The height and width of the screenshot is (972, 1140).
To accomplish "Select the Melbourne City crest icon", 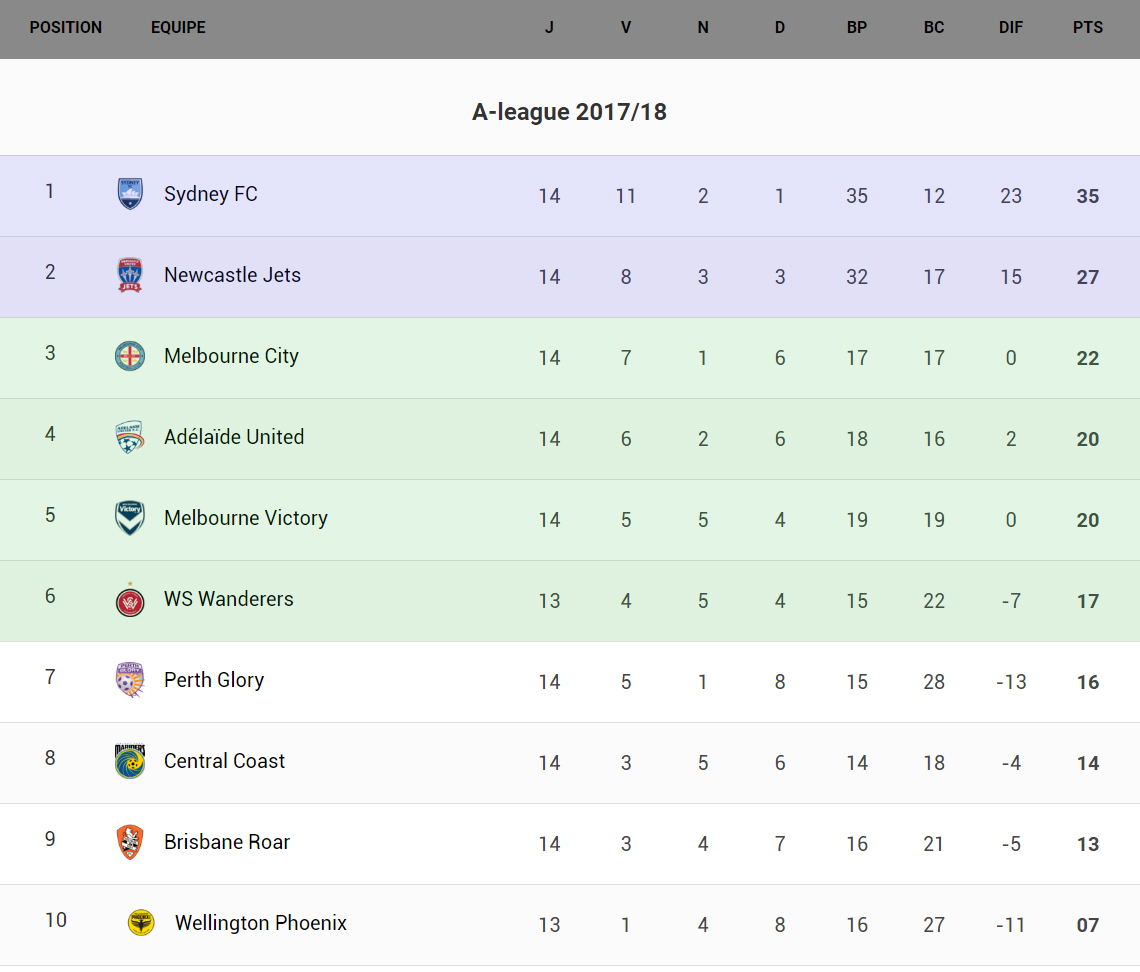I will (x=130, y=356).
